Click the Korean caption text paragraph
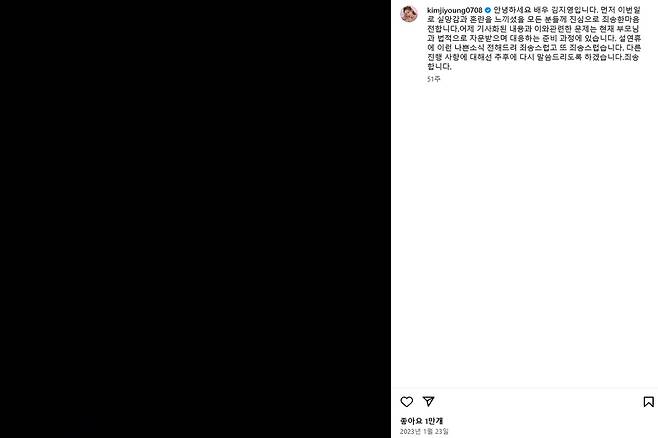658x438 pixels. coord(534,38)
